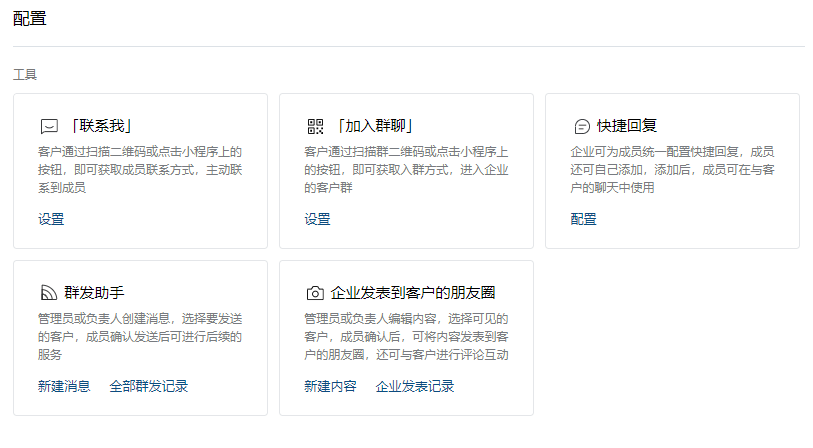The image size is (813, 448).
Task: Click description text starting 客户通过扫描二维码
Action: pyautogui.click(x=140, y=170)
